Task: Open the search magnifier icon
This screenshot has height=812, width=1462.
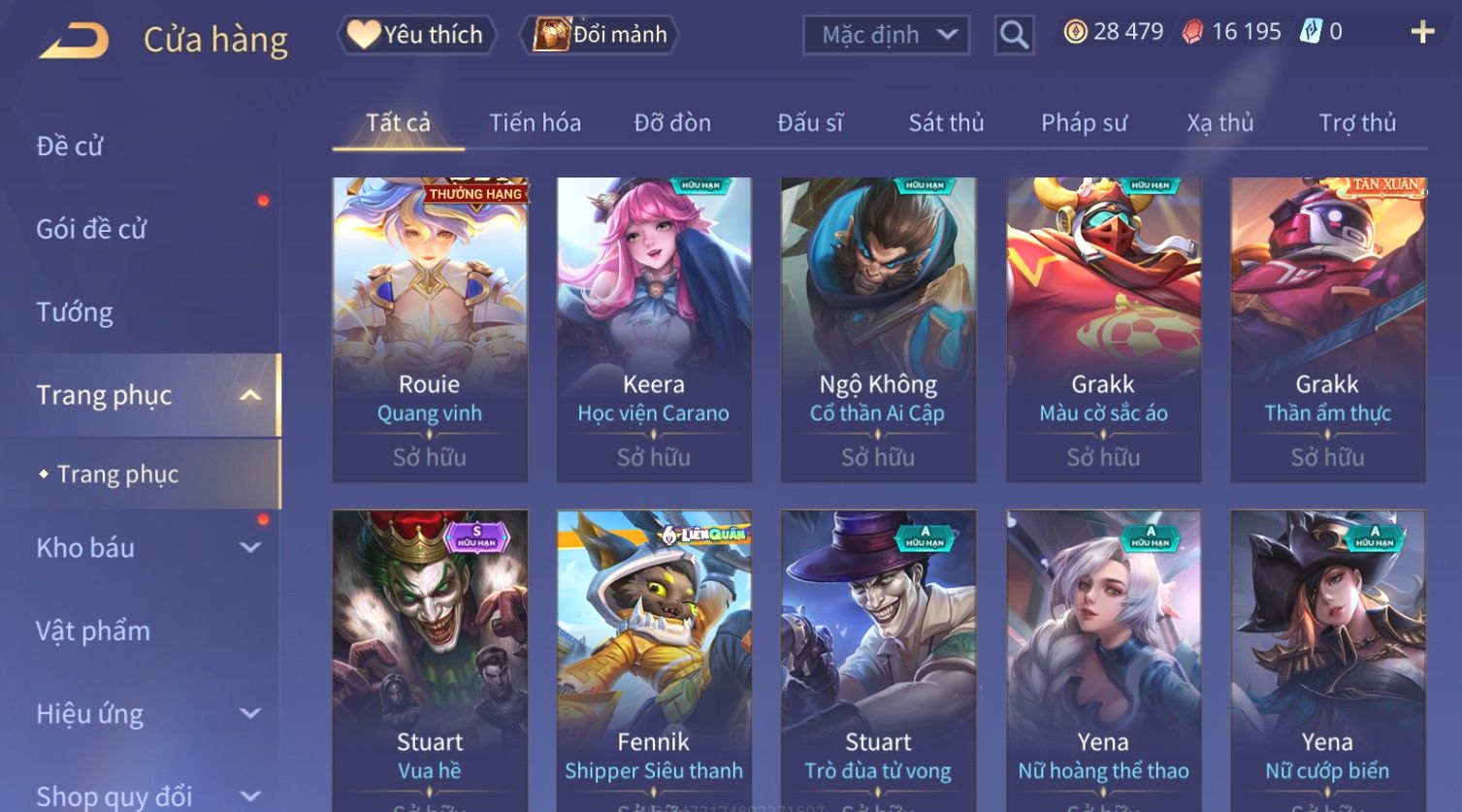Action: (x=1014, y=35)
